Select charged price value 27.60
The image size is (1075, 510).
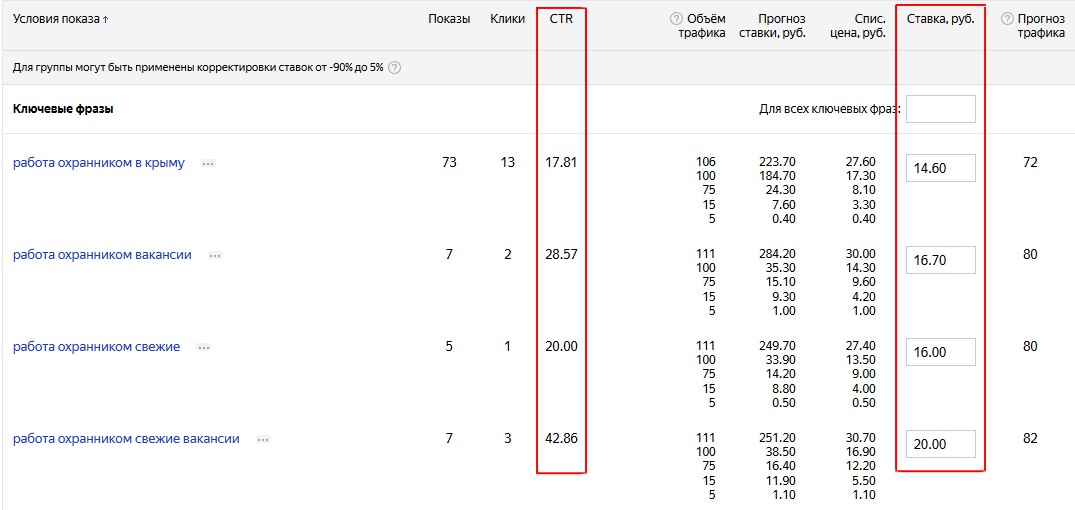click(x=860, y=162)
